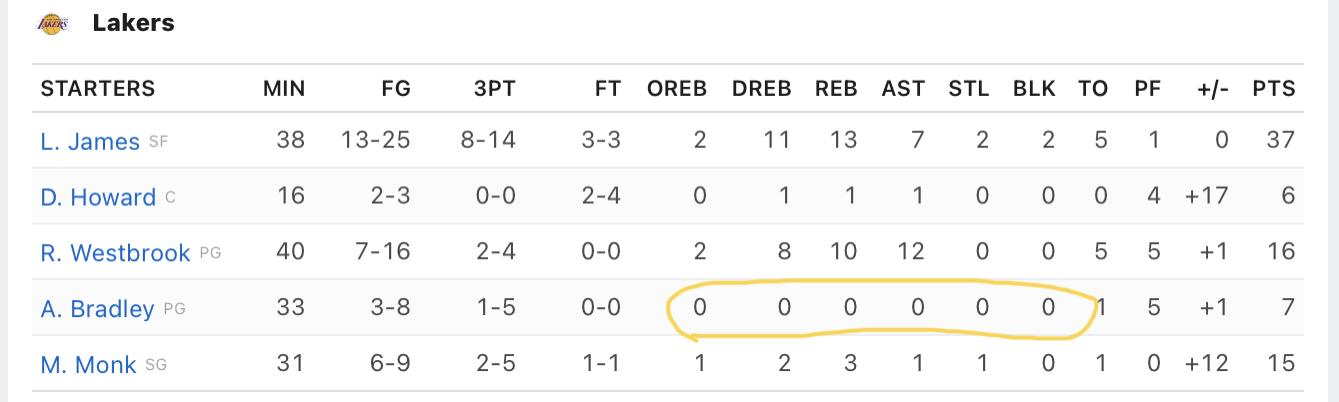Click the FG column header
The height and width of the screenshot is (402, 1339).
coord(396,88)
